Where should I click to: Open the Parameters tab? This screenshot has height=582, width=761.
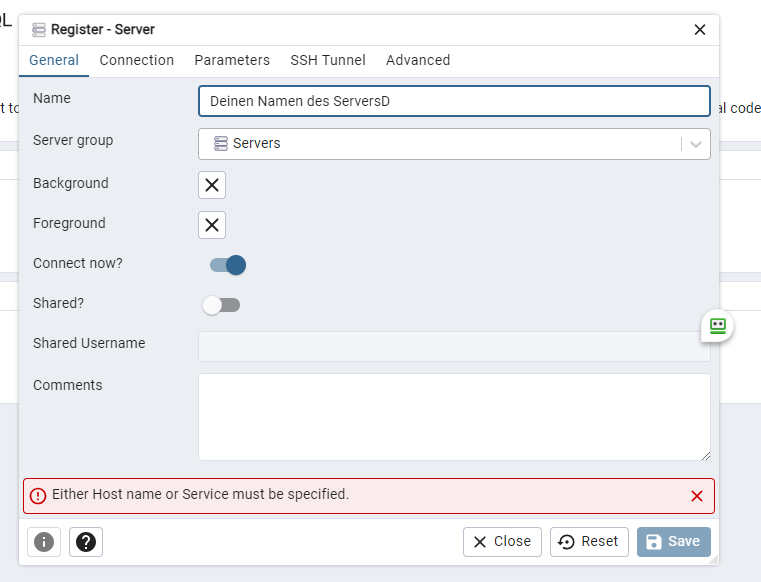pos(232,60)
